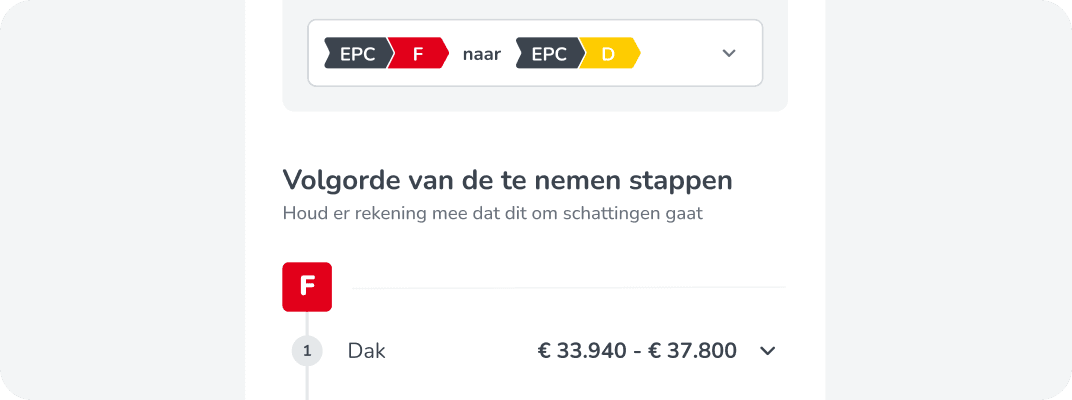Select the step 1 circle marker

point(307,351)
